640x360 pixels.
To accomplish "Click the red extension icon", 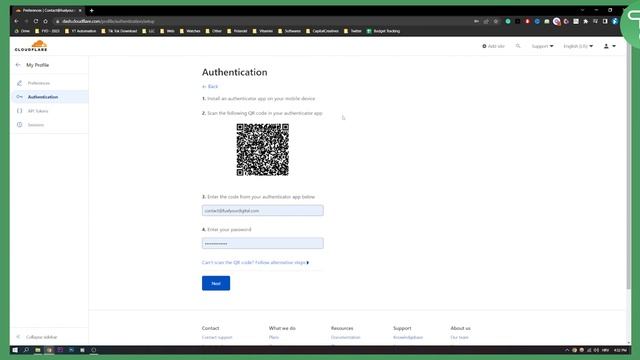I will (x=527, y=21).
